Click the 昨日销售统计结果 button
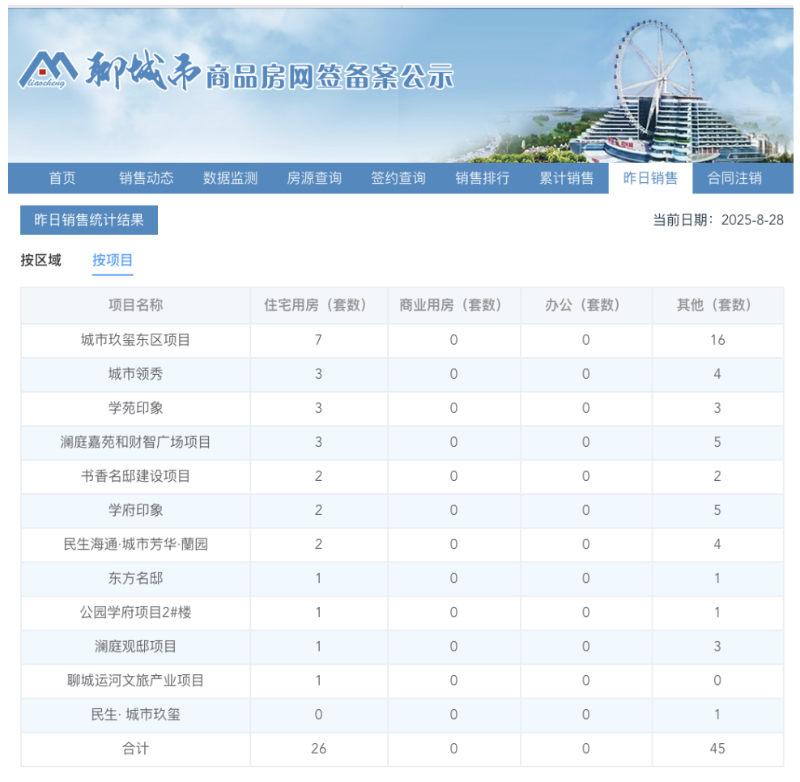800x782 pixels. pyautogui.click(x=88, y=221)
